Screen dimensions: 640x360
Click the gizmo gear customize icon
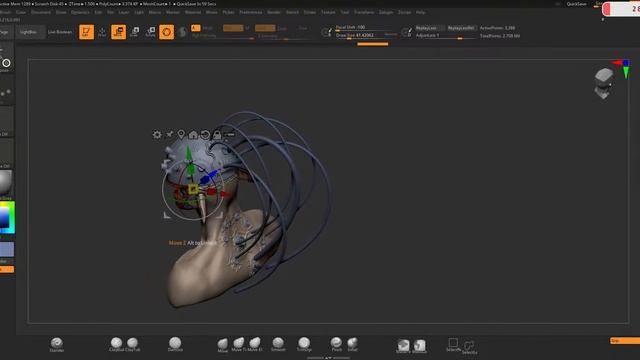(x=157, y=135)
